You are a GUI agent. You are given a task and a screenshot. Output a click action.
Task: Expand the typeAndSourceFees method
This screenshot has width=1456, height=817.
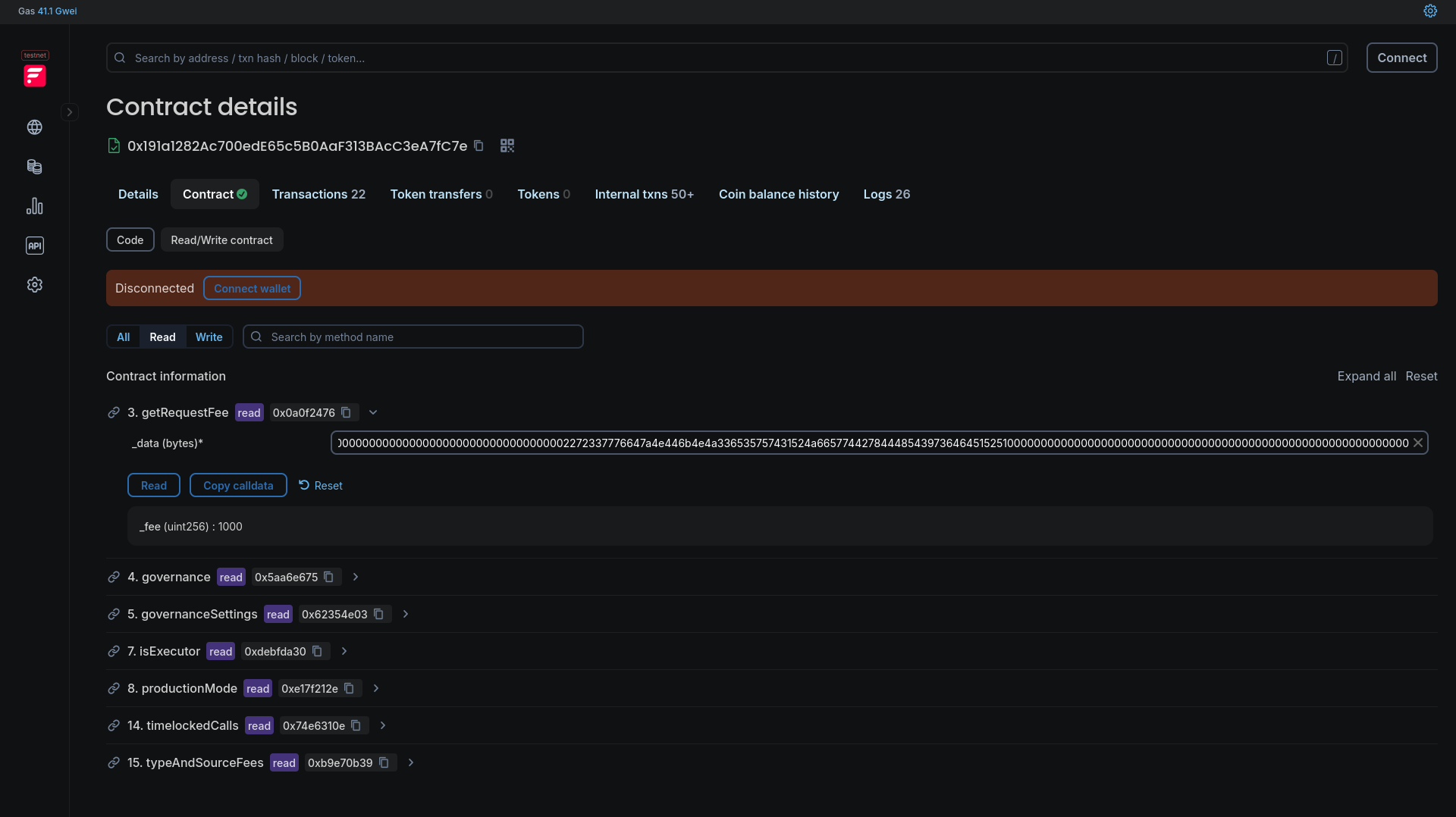pyautogui.click(x=411, y=763)
